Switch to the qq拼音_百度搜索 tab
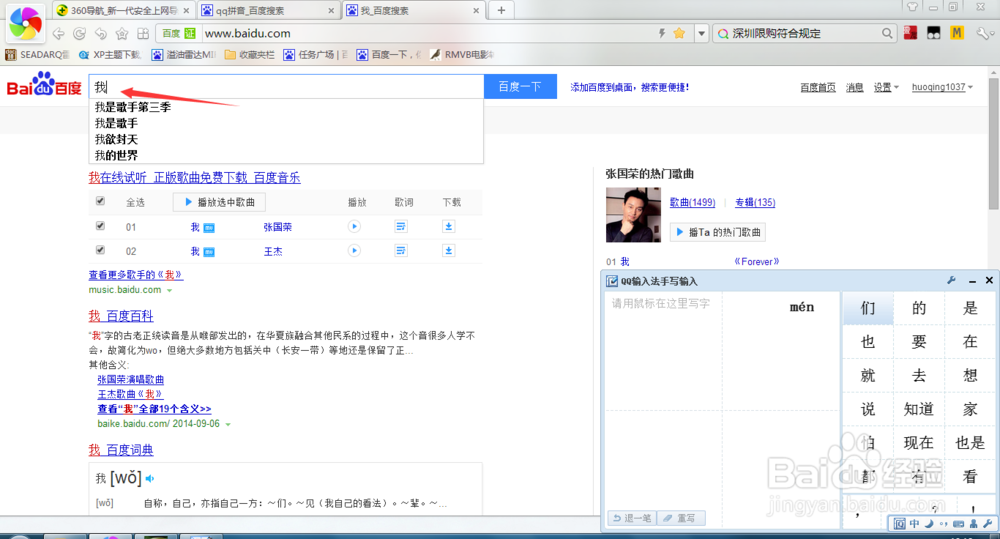Image resolution: width=1000 pixels, height=539 pixels. coord(268,10)
